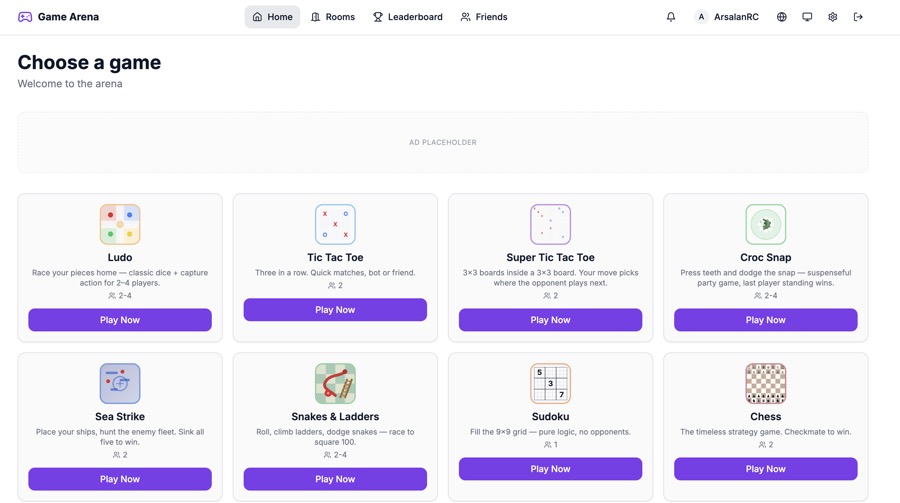This screenshot has width=900, height=503.
Task: Play Now on Tic Tac Toe
Action: click(x=335, y=309)
